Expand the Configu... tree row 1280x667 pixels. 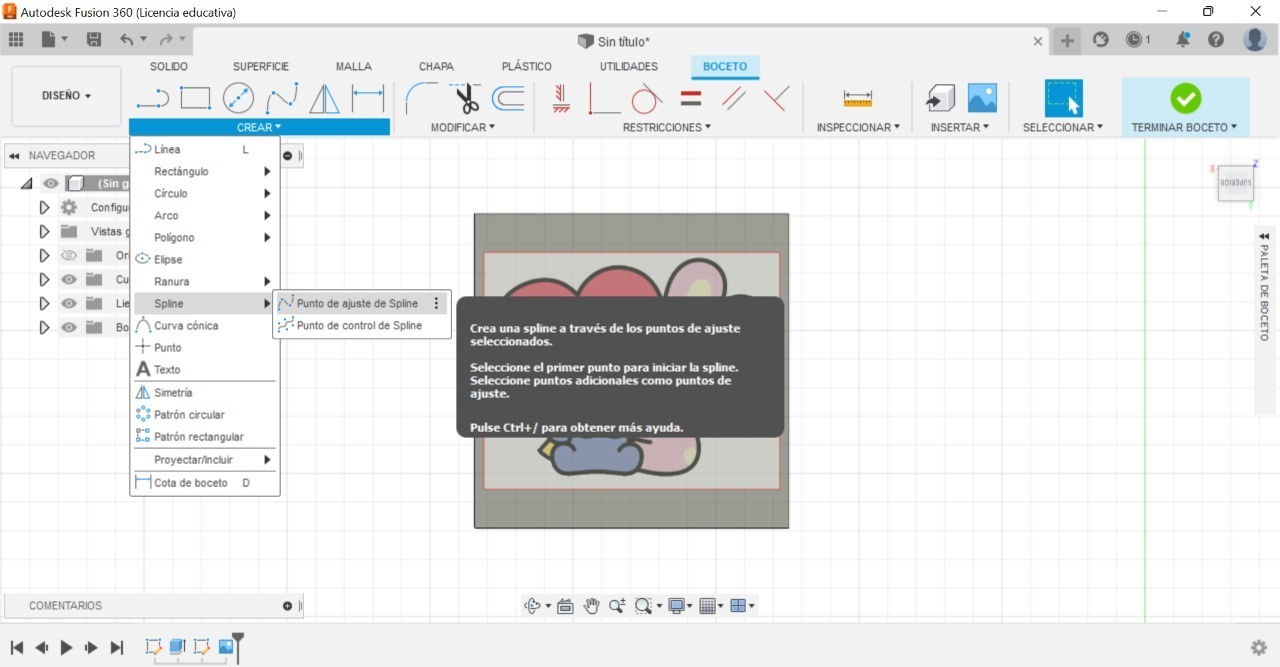[x=44, y=207]
